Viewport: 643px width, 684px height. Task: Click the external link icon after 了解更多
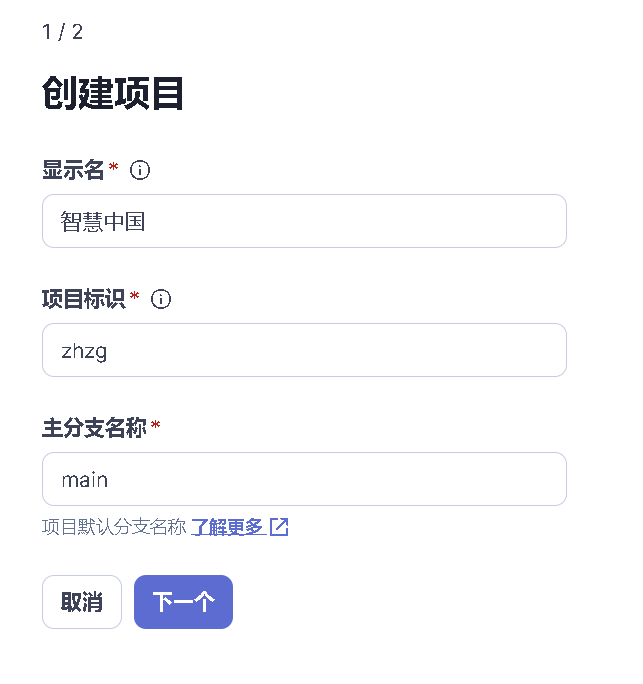[279, 527]
